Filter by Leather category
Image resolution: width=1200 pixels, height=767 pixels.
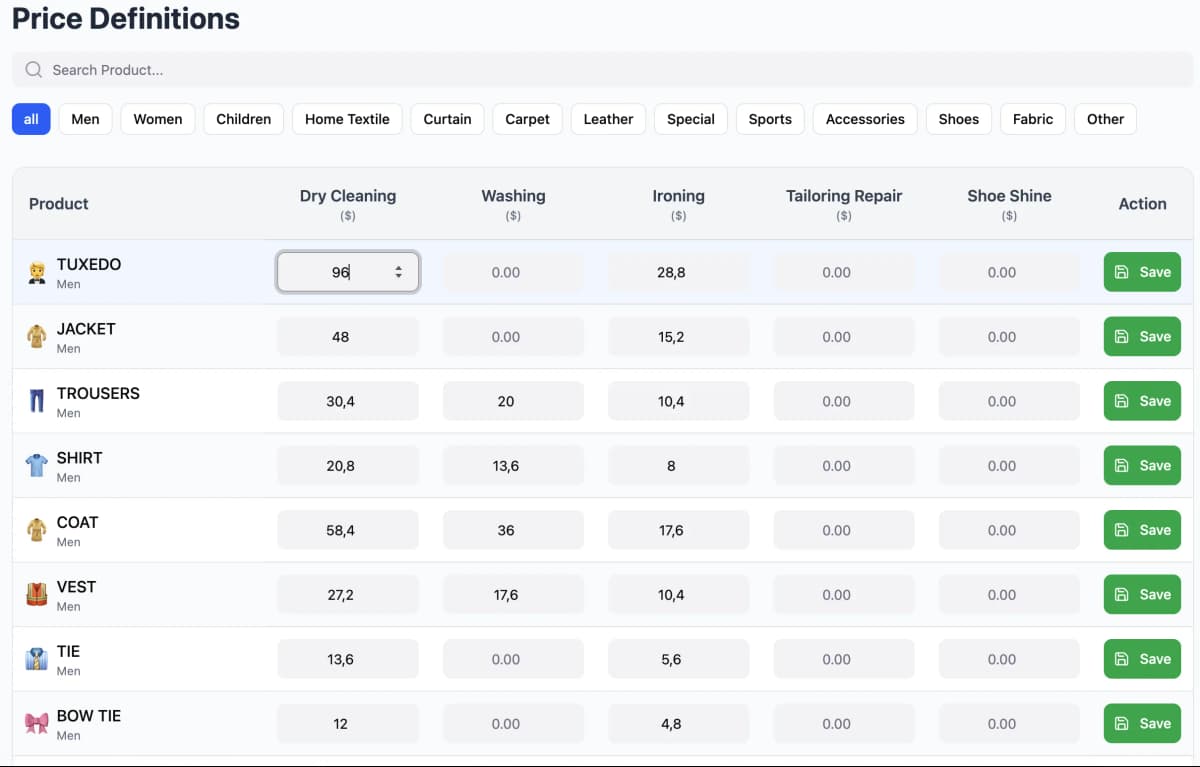coord(609,119)
